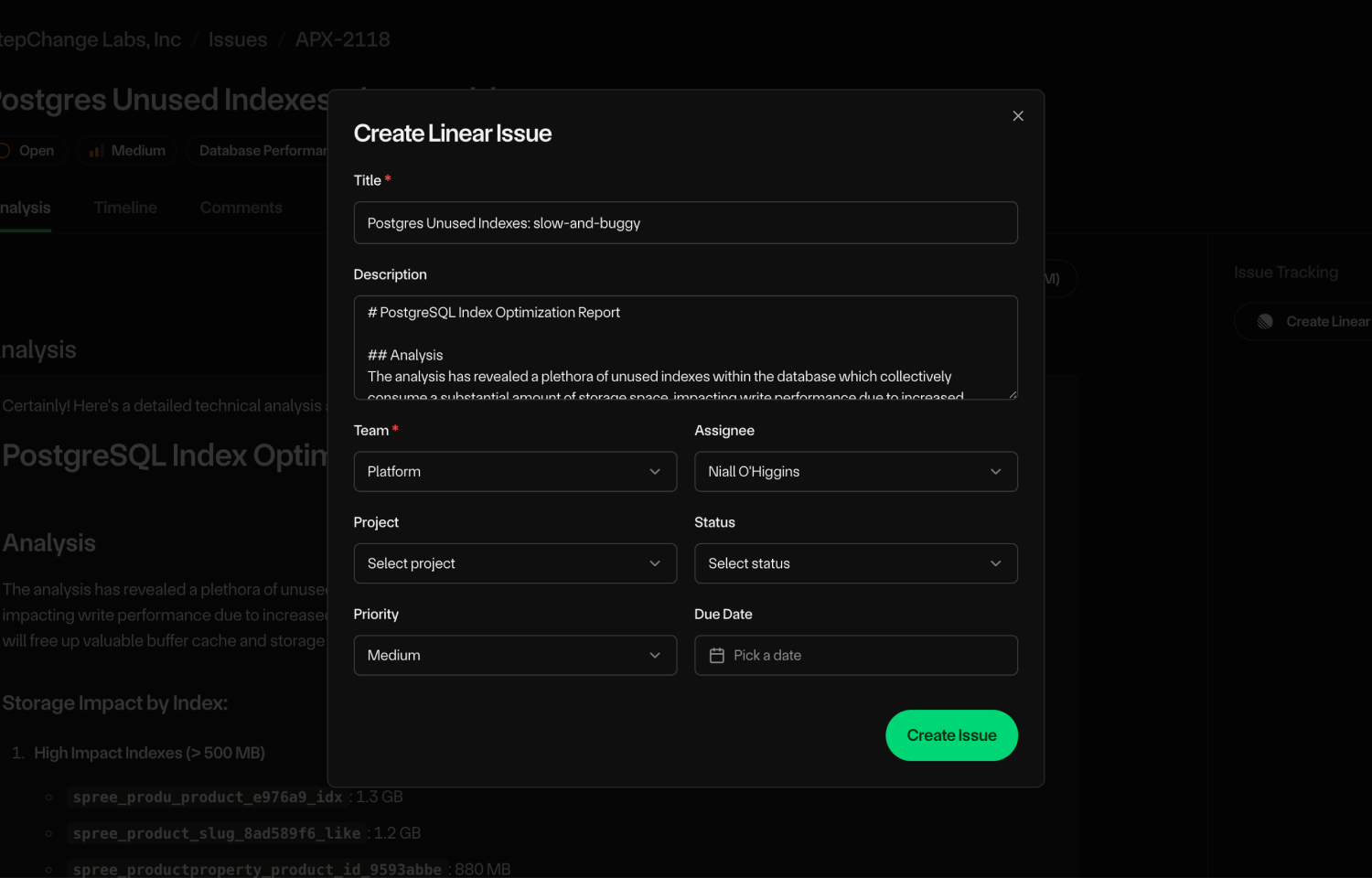Click the resize handle of the Description box
This screenshot has height=878, width=1372.
(1013, 394)
